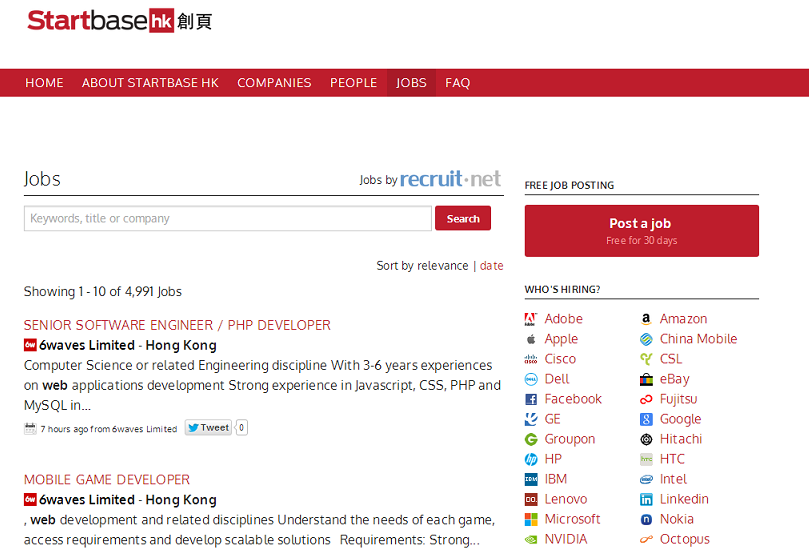Click the tweet count bubble
This screenshot has width=809, height=551.
(241, 428)
